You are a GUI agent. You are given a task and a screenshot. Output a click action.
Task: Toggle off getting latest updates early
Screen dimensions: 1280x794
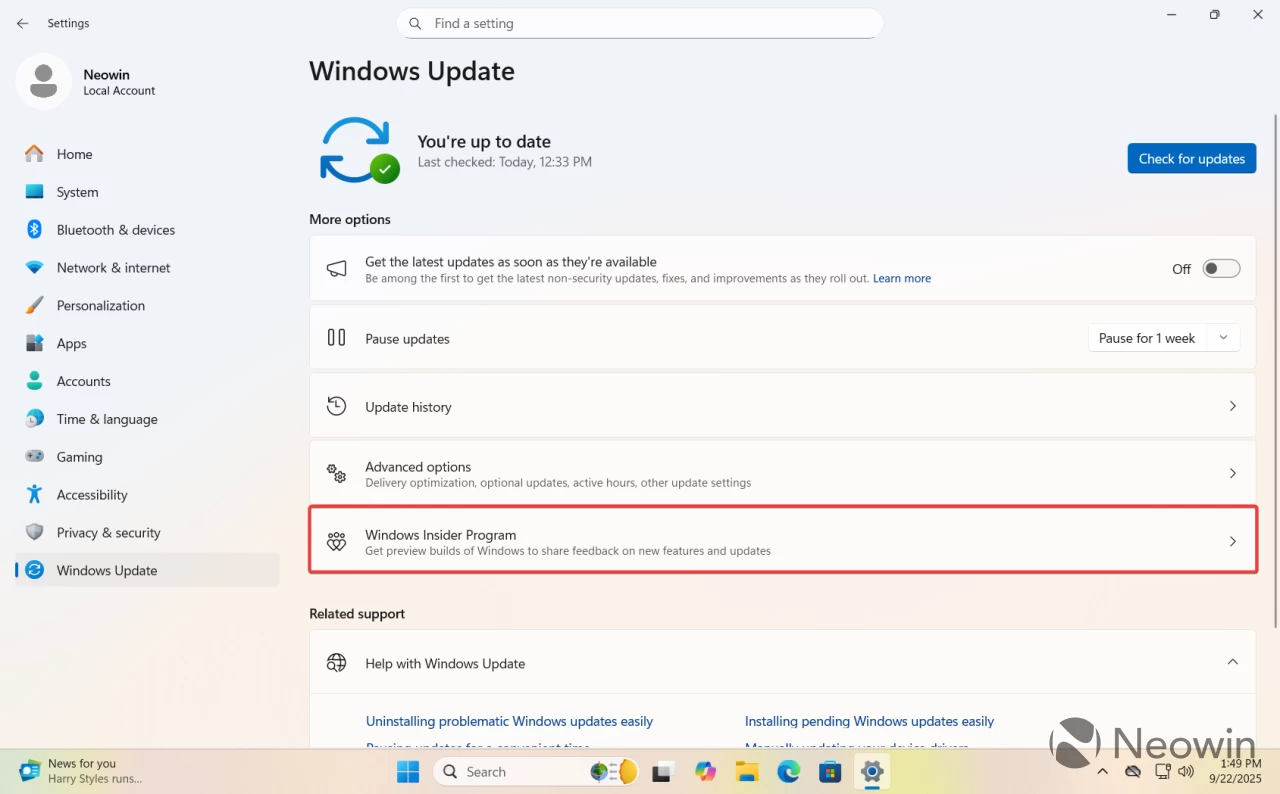[1221, 268]
